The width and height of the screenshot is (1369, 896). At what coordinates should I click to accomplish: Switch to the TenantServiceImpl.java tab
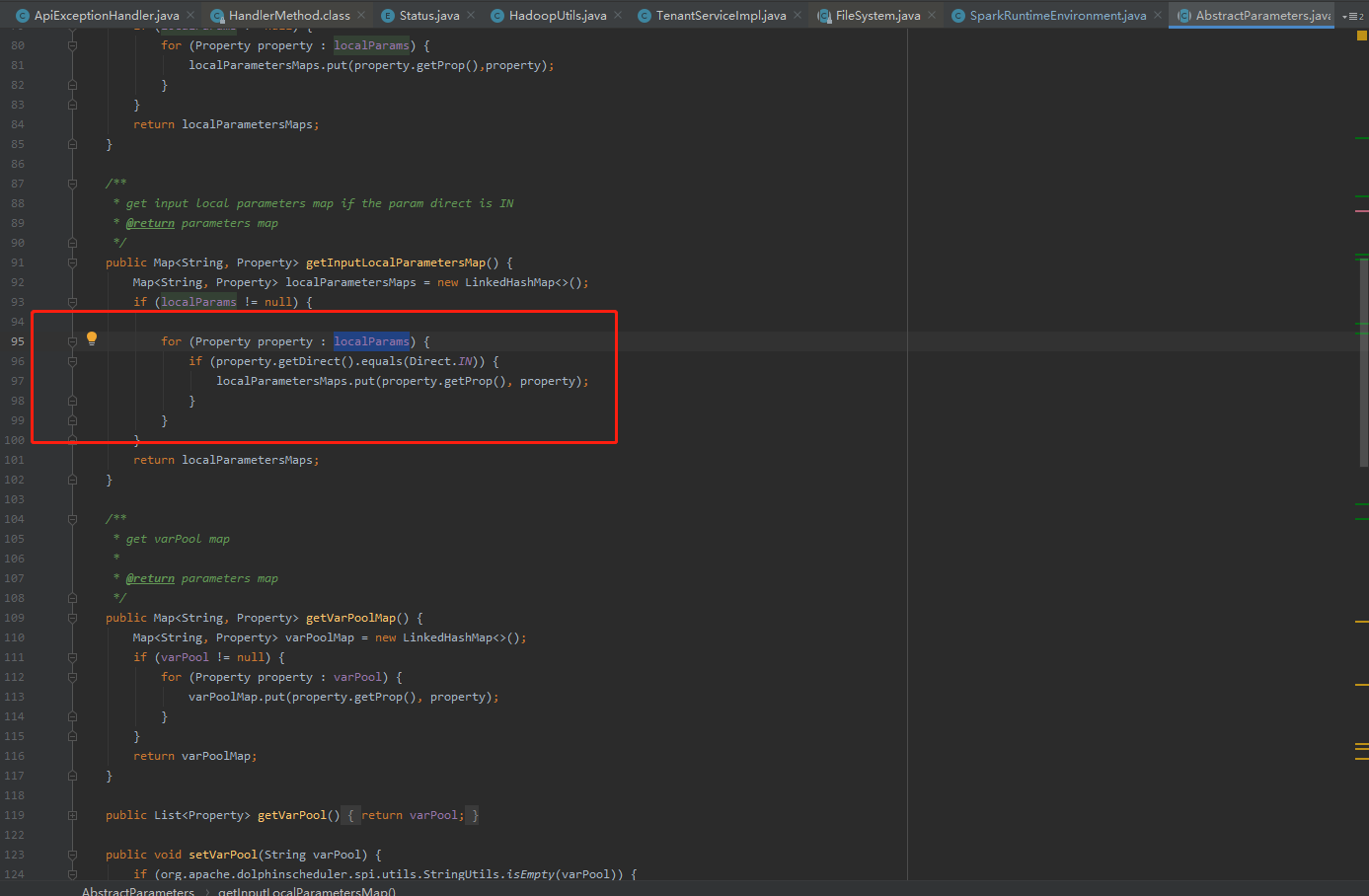pyautogui.click(x=721, y=16)
